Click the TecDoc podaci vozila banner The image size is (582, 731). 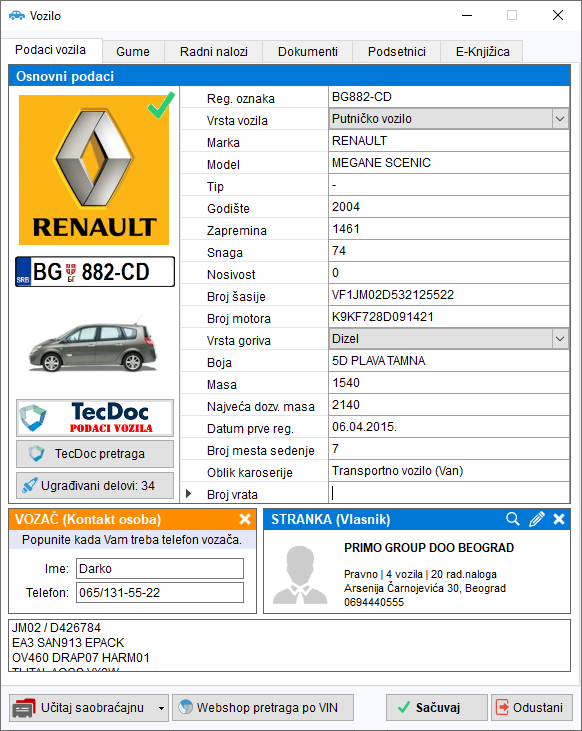tap(95, 418)
